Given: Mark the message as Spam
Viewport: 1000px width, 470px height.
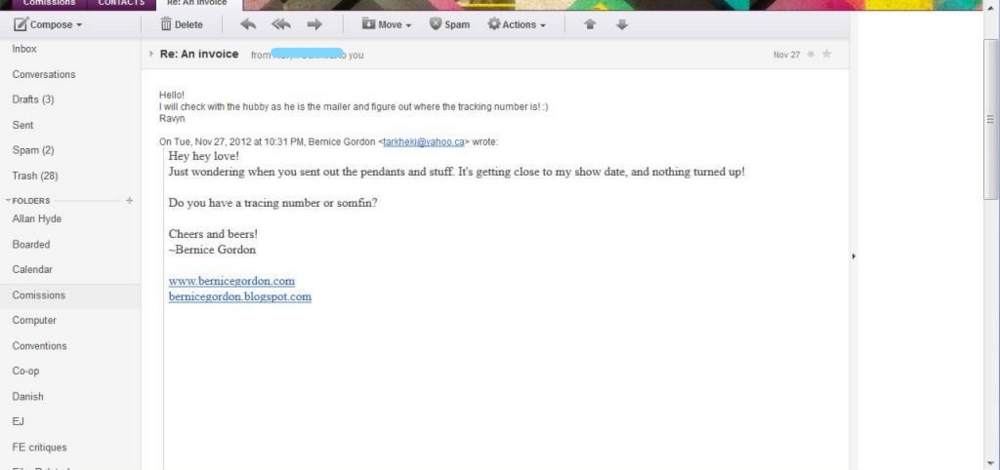Looking at the screenshot, I should 450,25.
